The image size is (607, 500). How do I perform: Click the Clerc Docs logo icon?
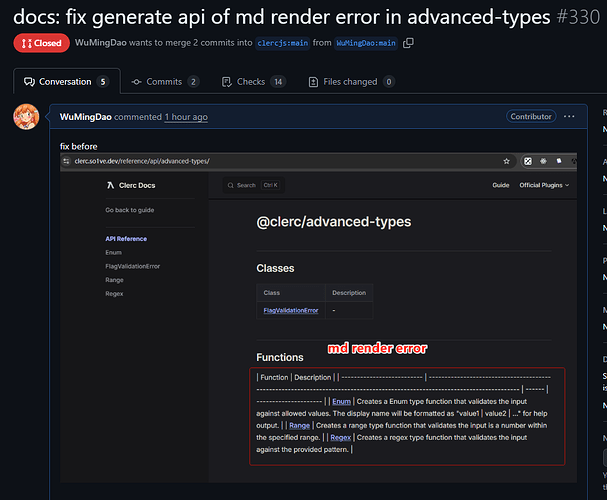click(111, 185)
